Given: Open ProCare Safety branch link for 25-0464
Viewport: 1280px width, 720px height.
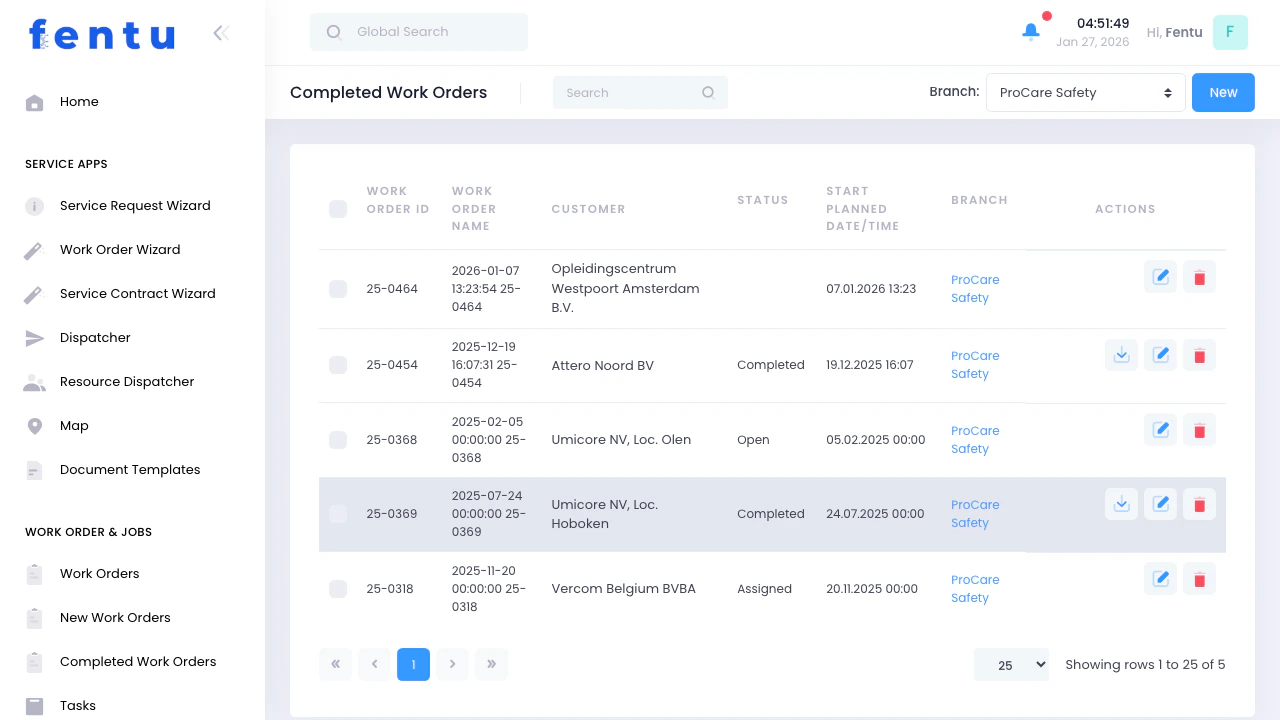Looking at the screenshot, I should 975,288.
